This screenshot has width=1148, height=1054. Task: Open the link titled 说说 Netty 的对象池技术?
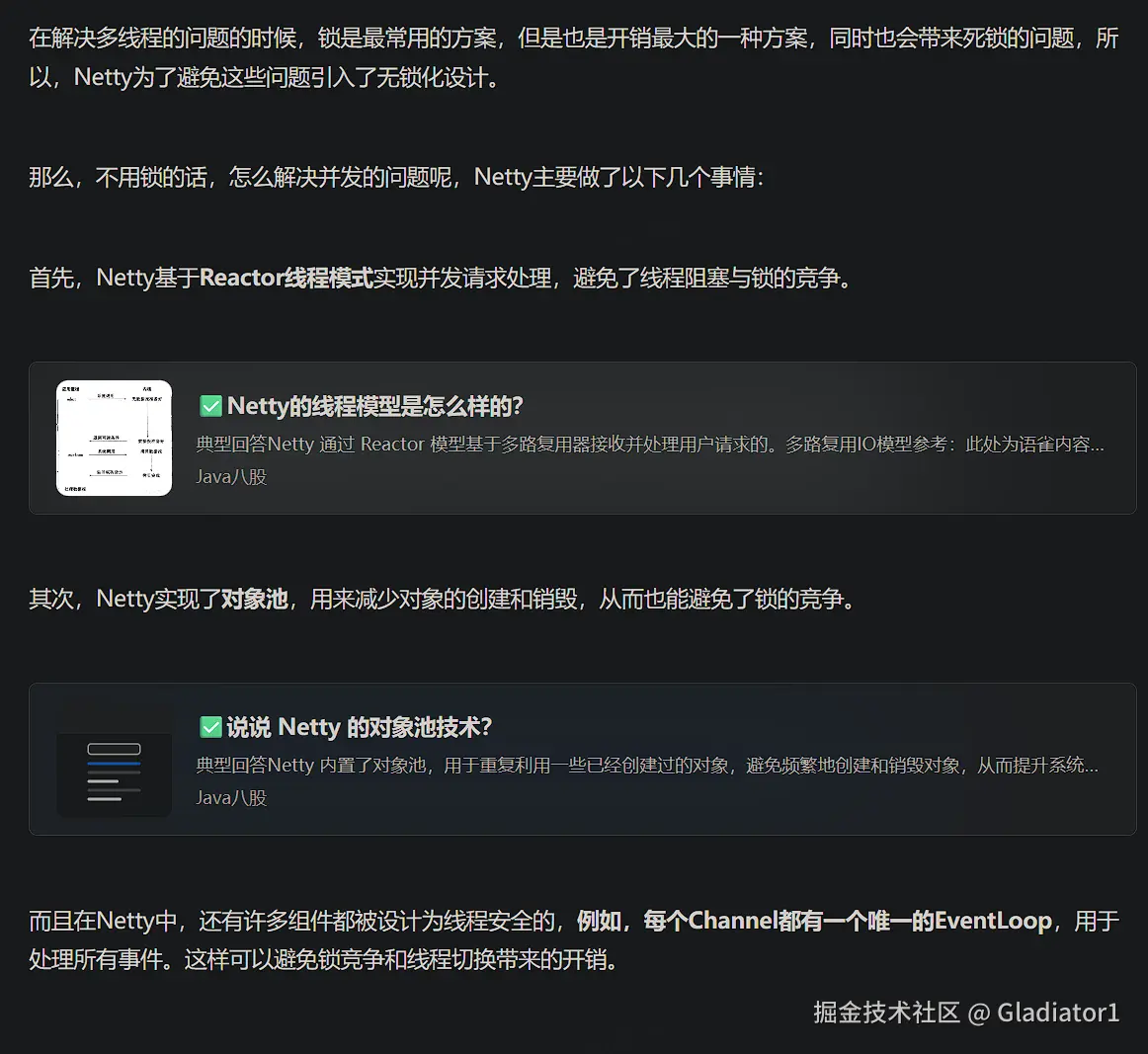pyautogui.click(x=359, y=727)
